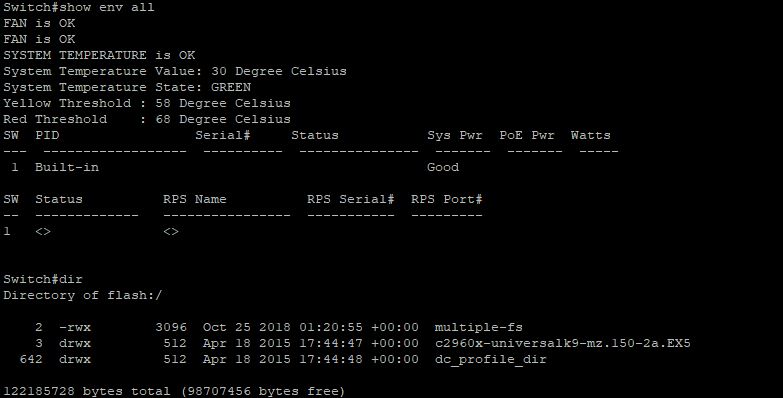The height and width of the screenshot is (398, 783).
Task: Click the 'Serial#' column header
Action: tap(223, 135)
